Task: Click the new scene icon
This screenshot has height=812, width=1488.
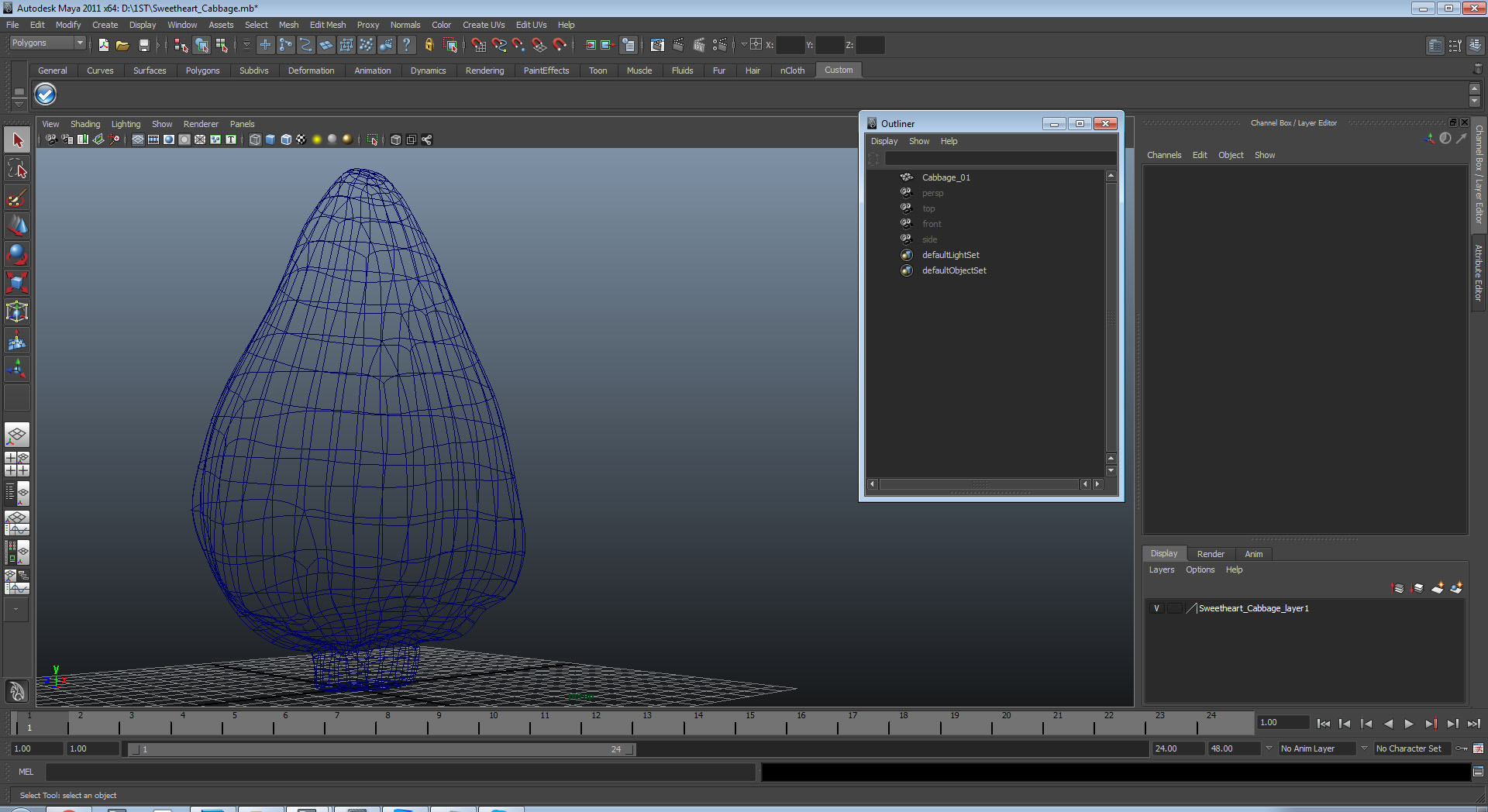Action: pyautogui.click(x=103, y=45)
